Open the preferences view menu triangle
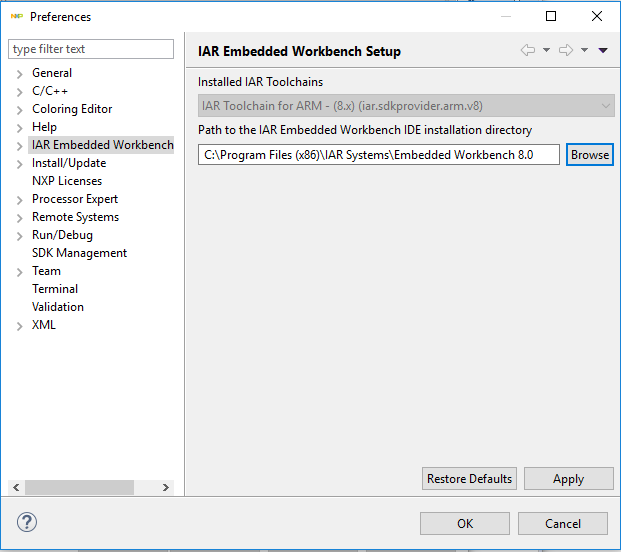Image resolution: width=621 pixels, height=552 pixels. (x=603, y=50)
